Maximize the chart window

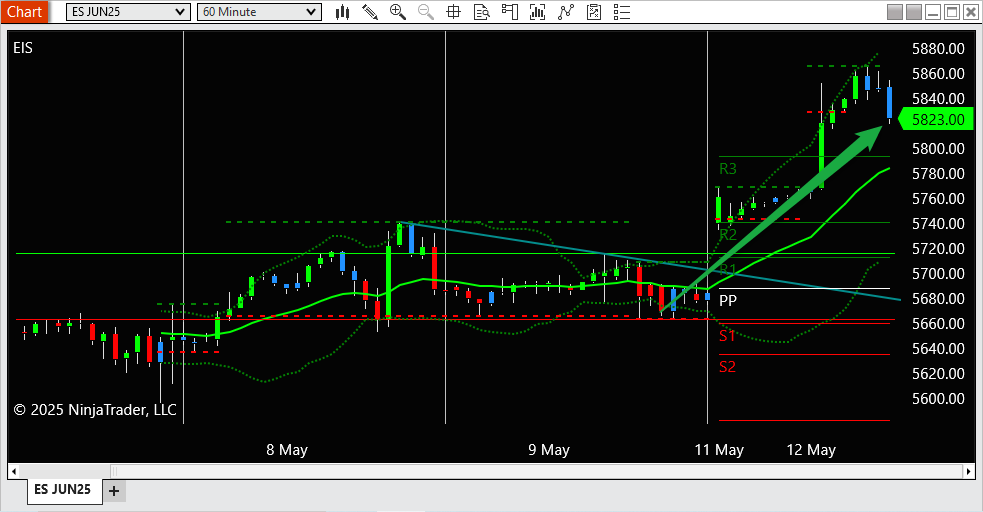(952, 12)
